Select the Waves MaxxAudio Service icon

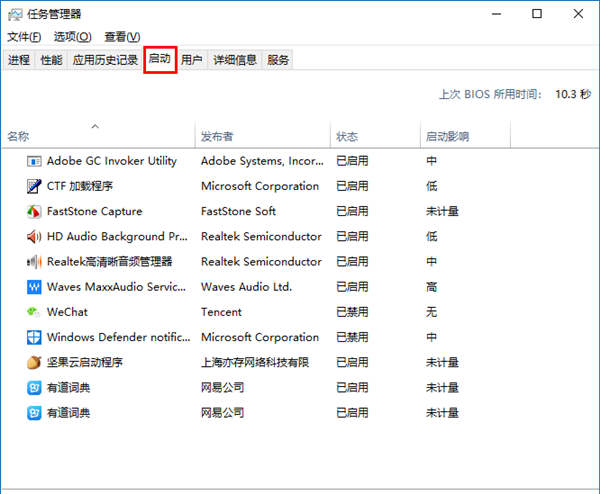click(34, 287)
